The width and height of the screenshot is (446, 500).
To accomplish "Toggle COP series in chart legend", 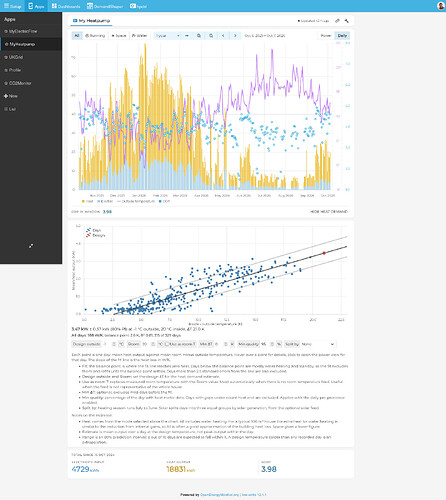I will pos(164,201).
